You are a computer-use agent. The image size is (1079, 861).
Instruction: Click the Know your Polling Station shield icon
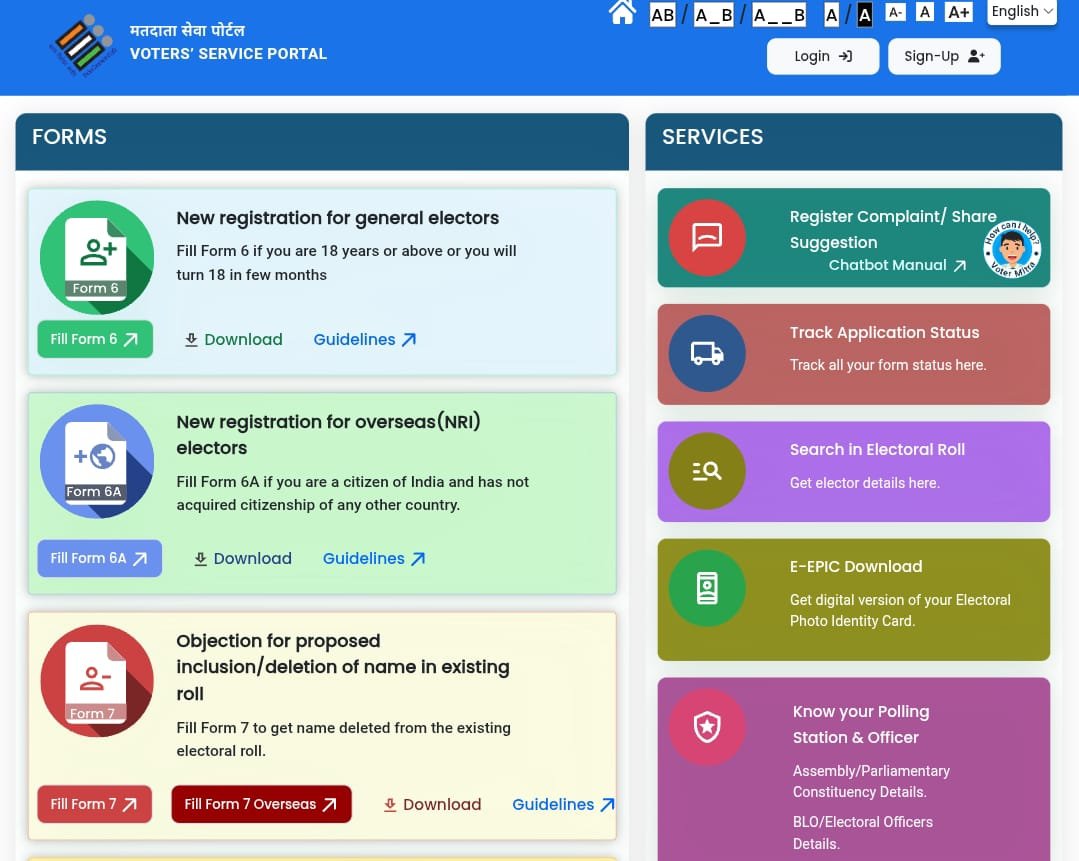pos(707,727)
